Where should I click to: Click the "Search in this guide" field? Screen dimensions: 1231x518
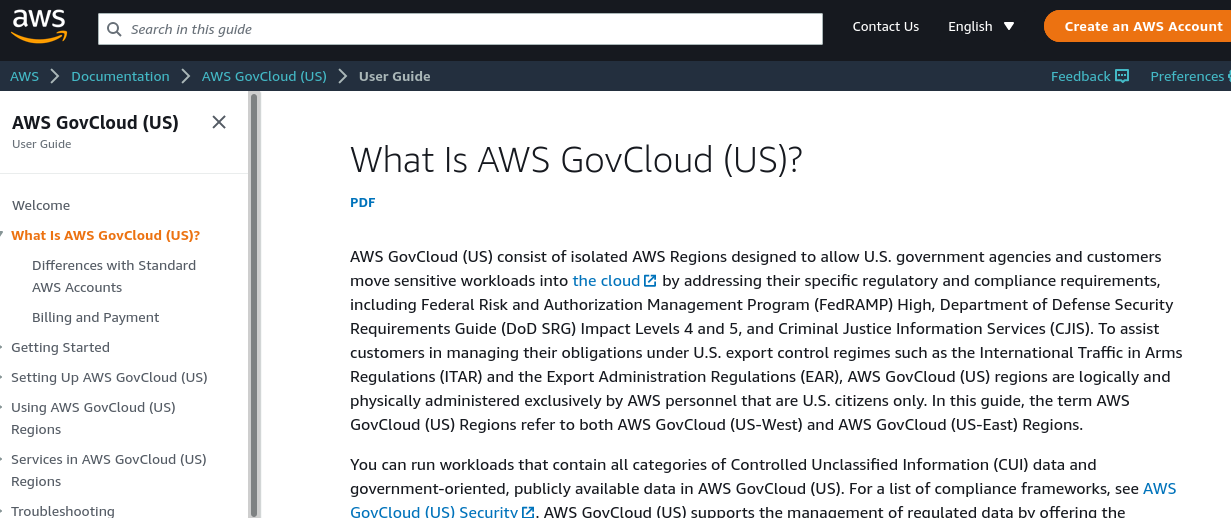point(460,29)
